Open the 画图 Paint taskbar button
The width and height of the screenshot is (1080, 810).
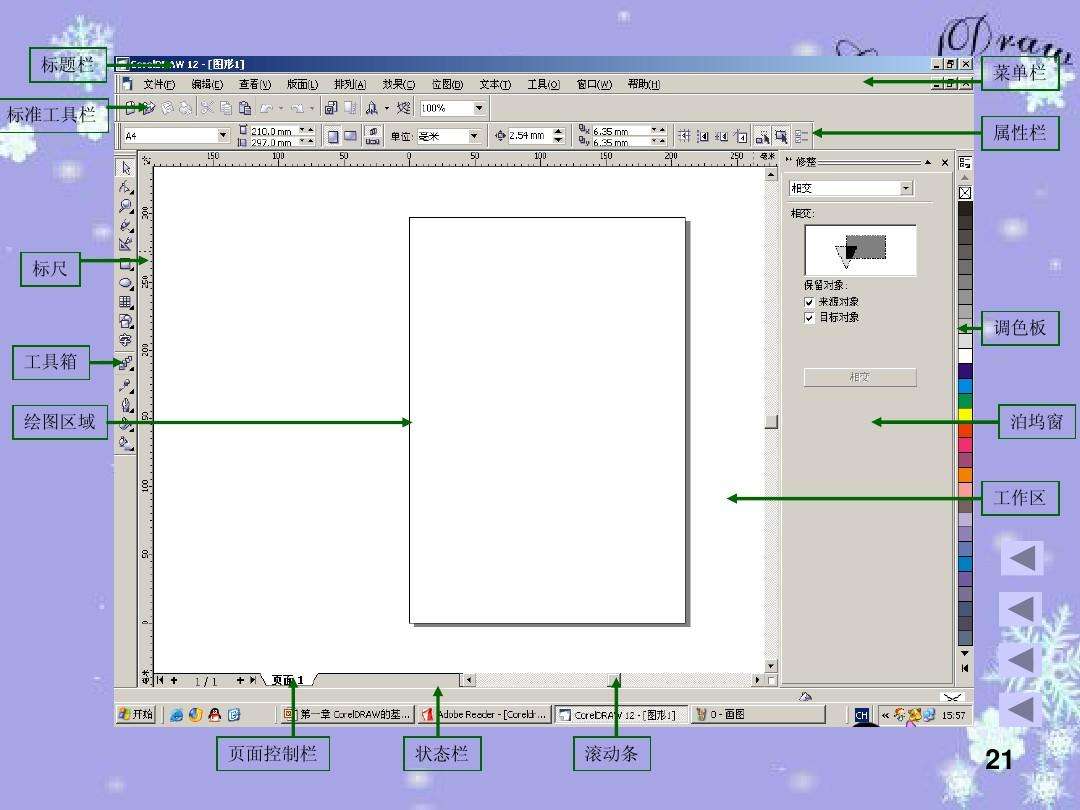758,715
